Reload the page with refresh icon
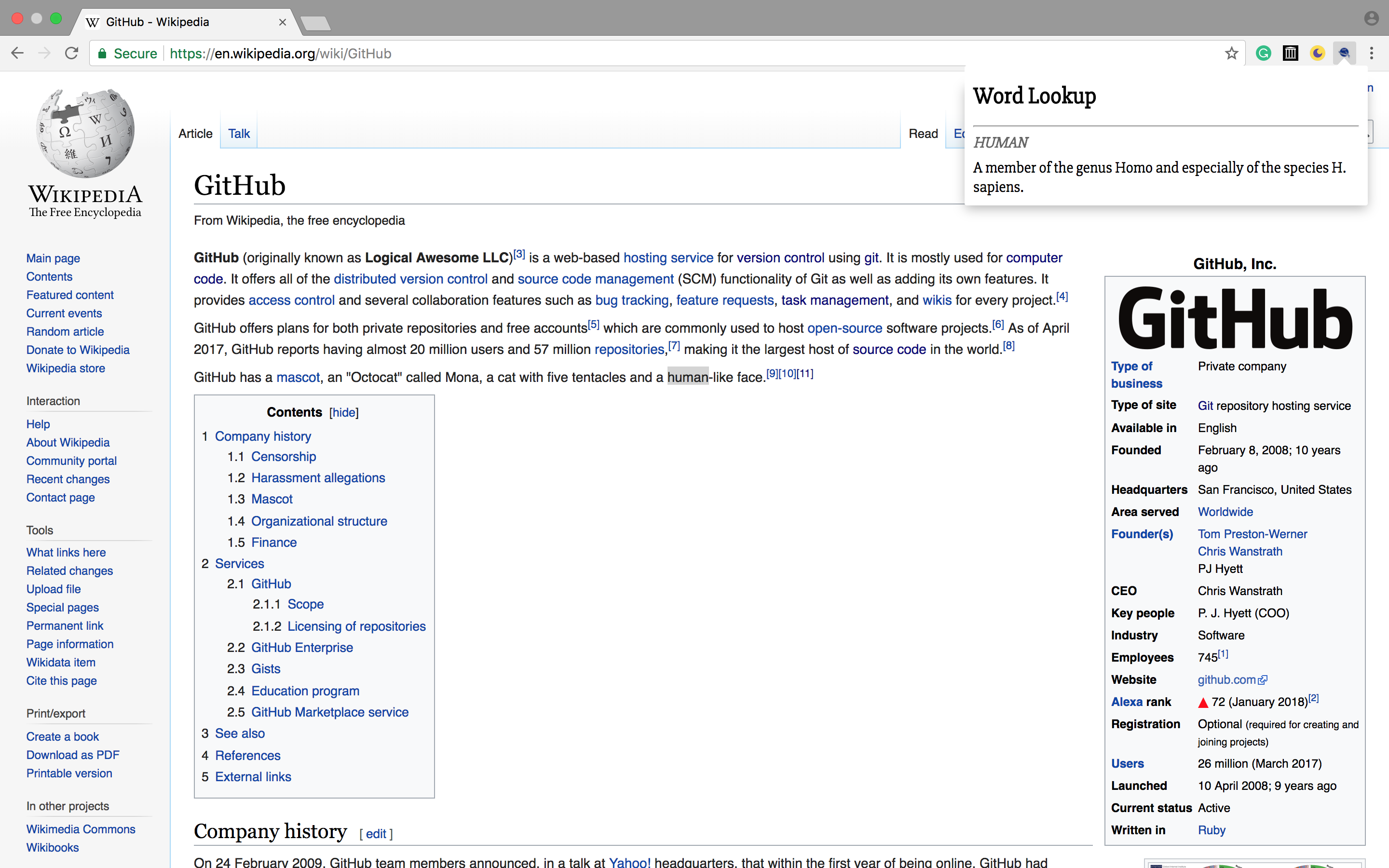Viewport: 1389px width, 868px height. (x=72, y=54)
